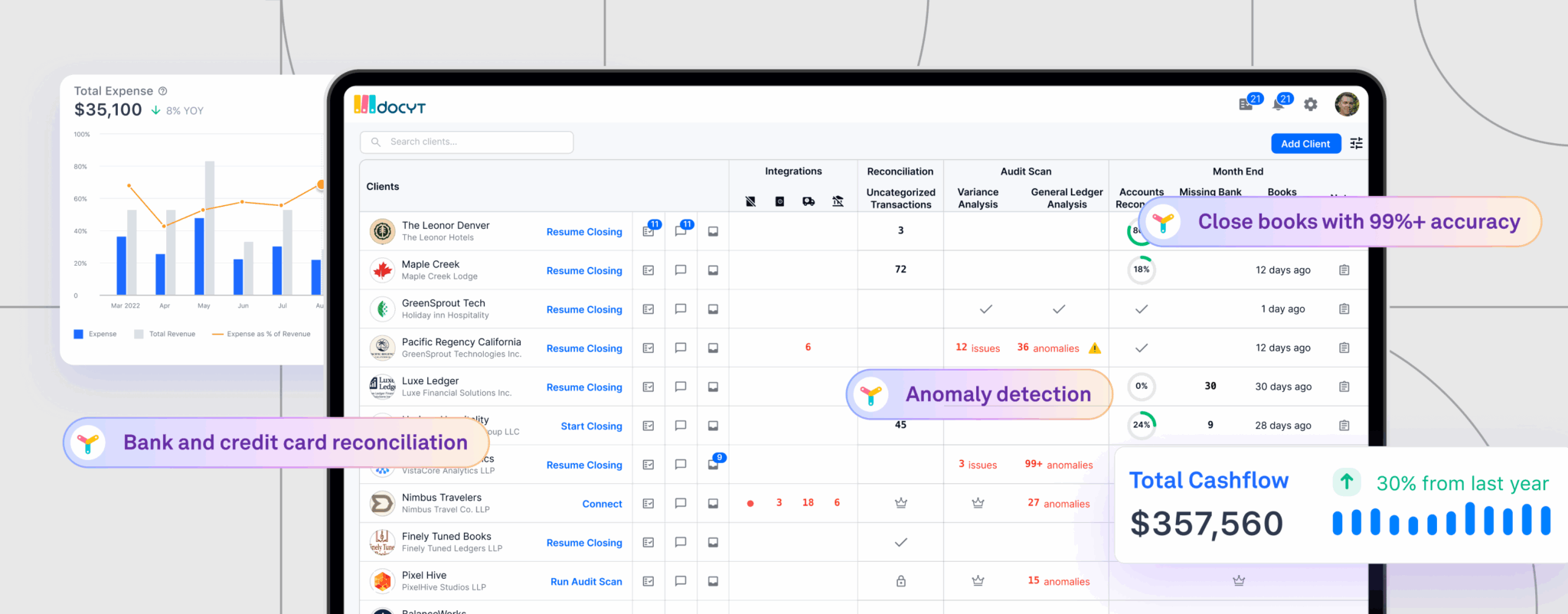Select the Integrations column header
The height and width of the screenshot is (614, 1568).
point(793,171)
